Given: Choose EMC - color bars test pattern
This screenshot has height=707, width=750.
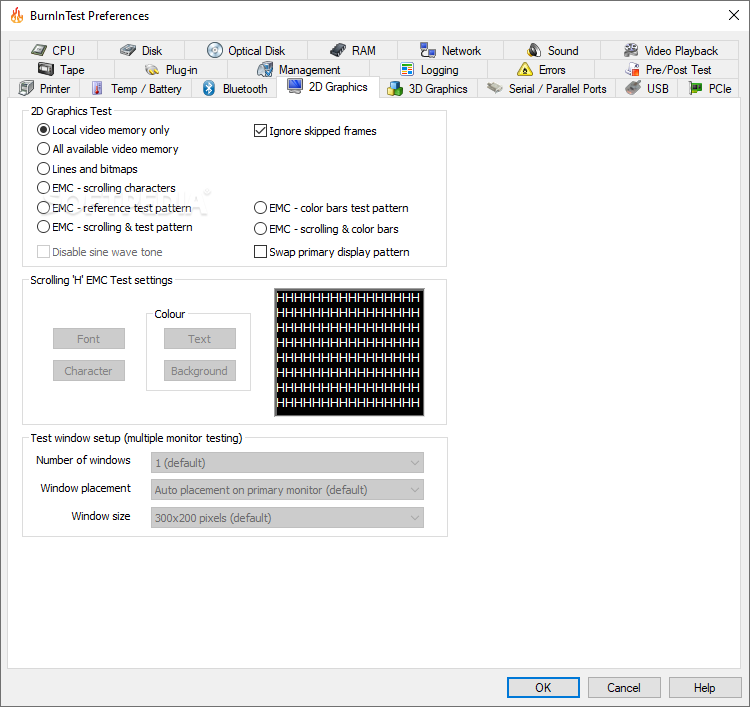Looking at the screenshot, I should (331, 208).
